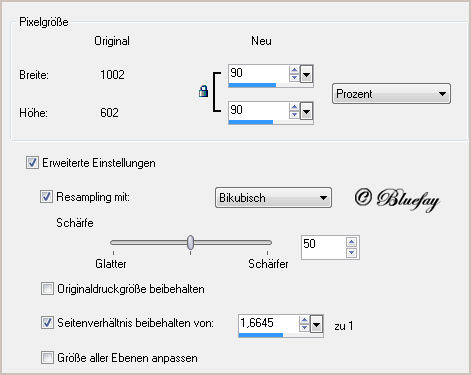The width and height of the screenshot is (471, 375).
Task: Decrease Schärfe value with down arrow
Action: click(x=351, y=253)
